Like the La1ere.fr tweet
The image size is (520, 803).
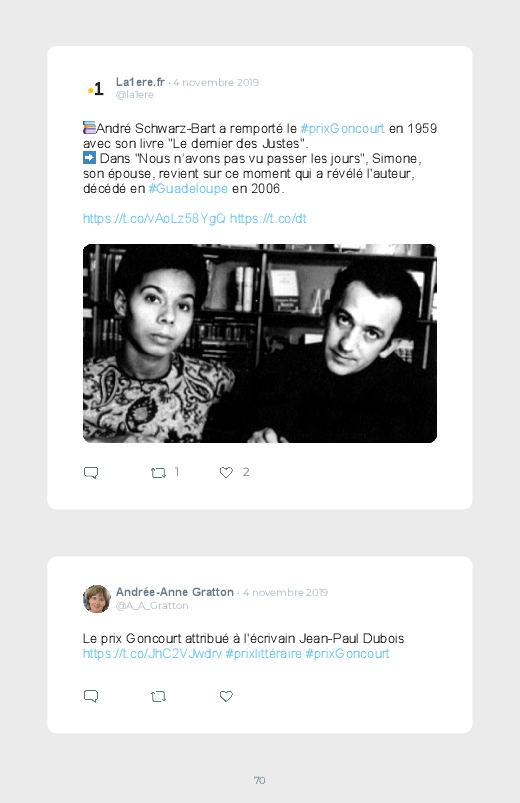(x=226, y=472)
